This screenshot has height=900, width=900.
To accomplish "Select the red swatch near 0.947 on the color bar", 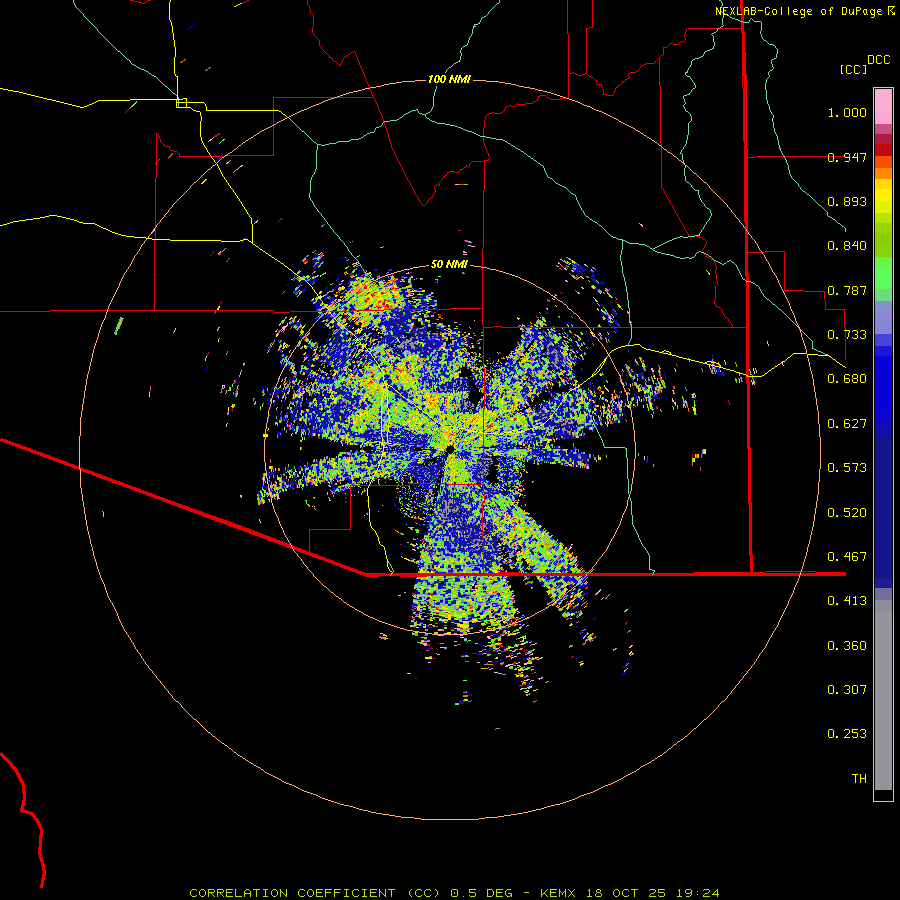I will tap(883, 149).
